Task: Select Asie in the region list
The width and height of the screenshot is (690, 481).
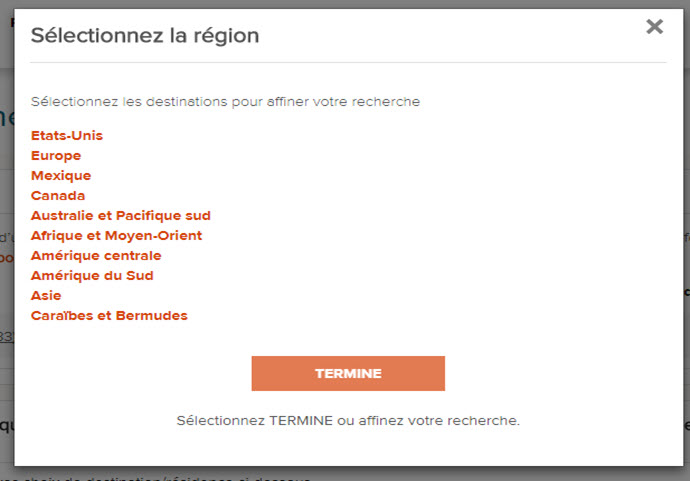Action: coord(46,296)
